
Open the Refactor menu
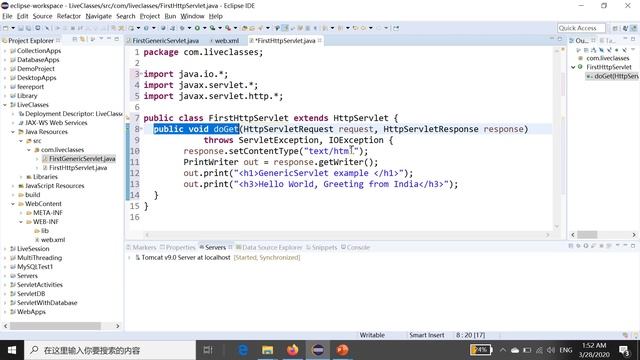69,16
